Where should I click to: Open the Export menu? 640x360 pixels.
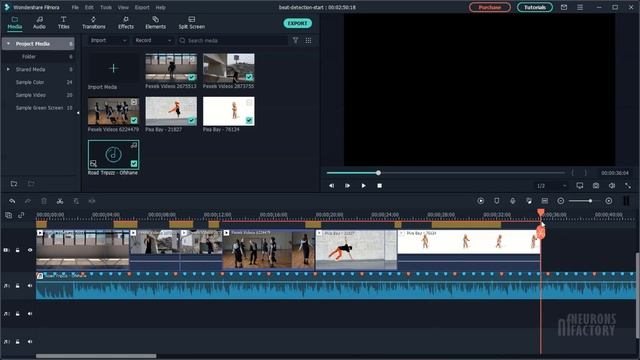coord(142,7)
